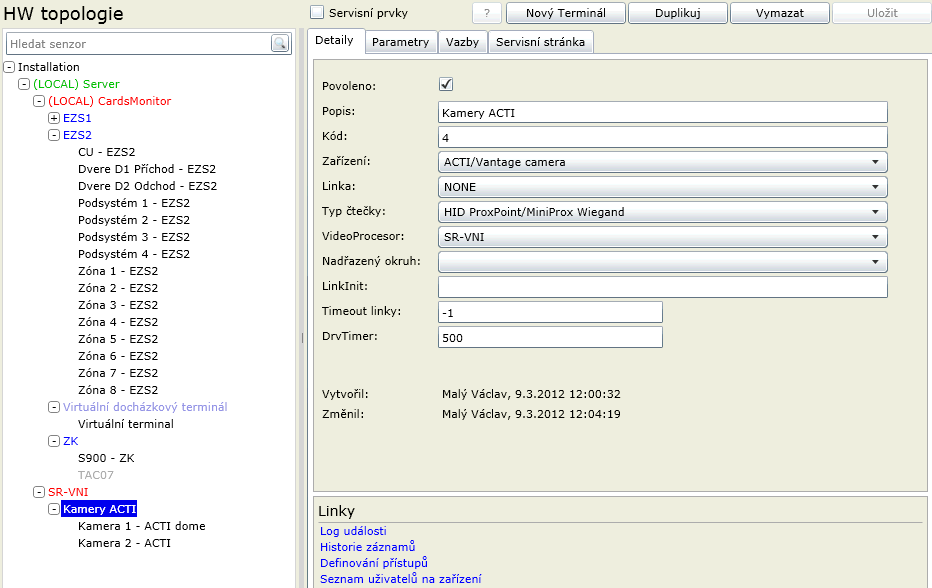Open the Log události link
Viewport: 932px width, 588px height.
pyautogui.click(x=353, y=531)
